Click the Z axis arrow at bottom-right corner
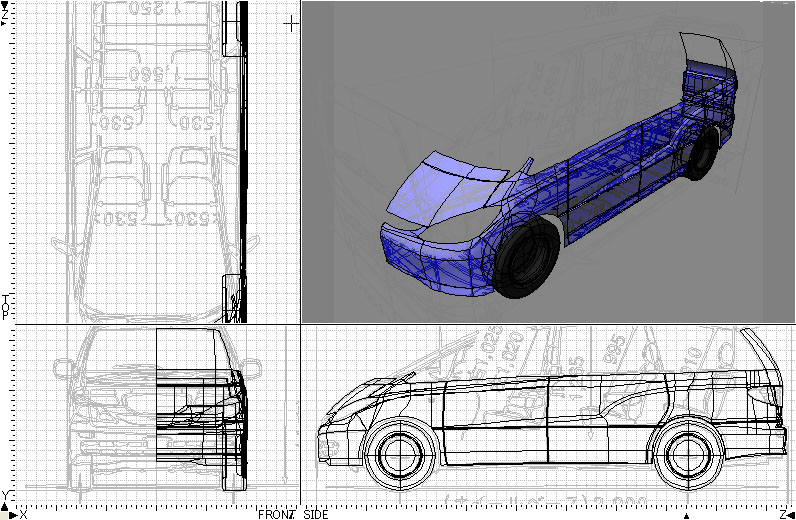This screenshot has height=520, width=796. tap(786, 514)
